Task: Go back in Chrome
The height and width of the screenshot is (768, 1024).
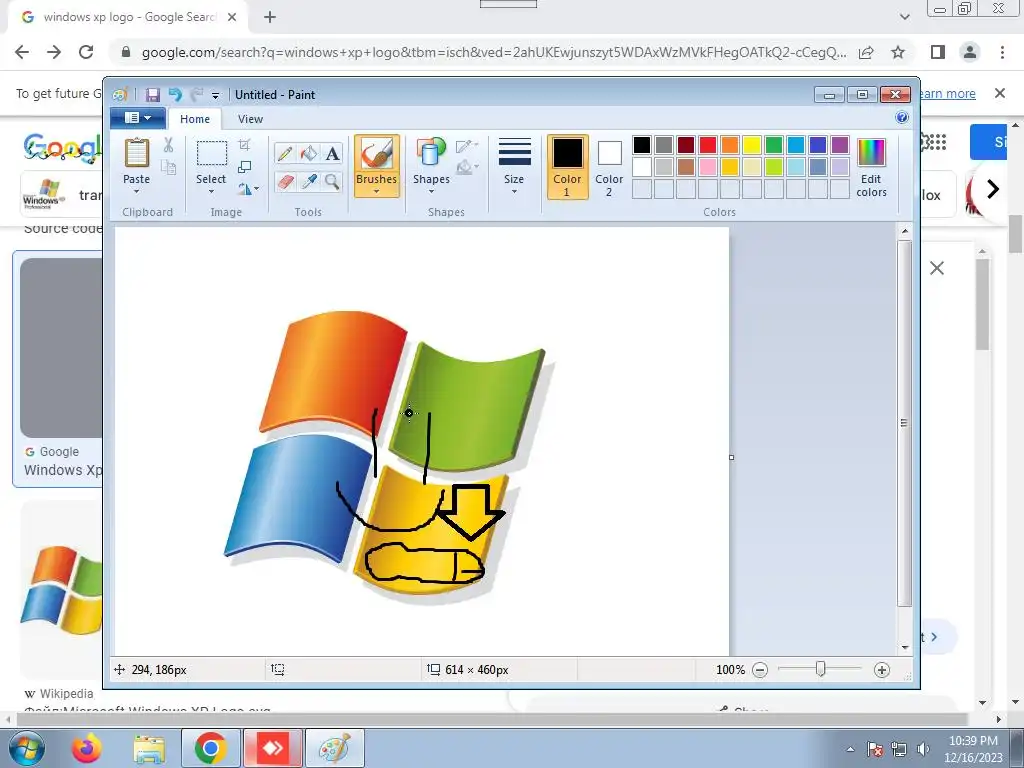Action: click(22, 52)
